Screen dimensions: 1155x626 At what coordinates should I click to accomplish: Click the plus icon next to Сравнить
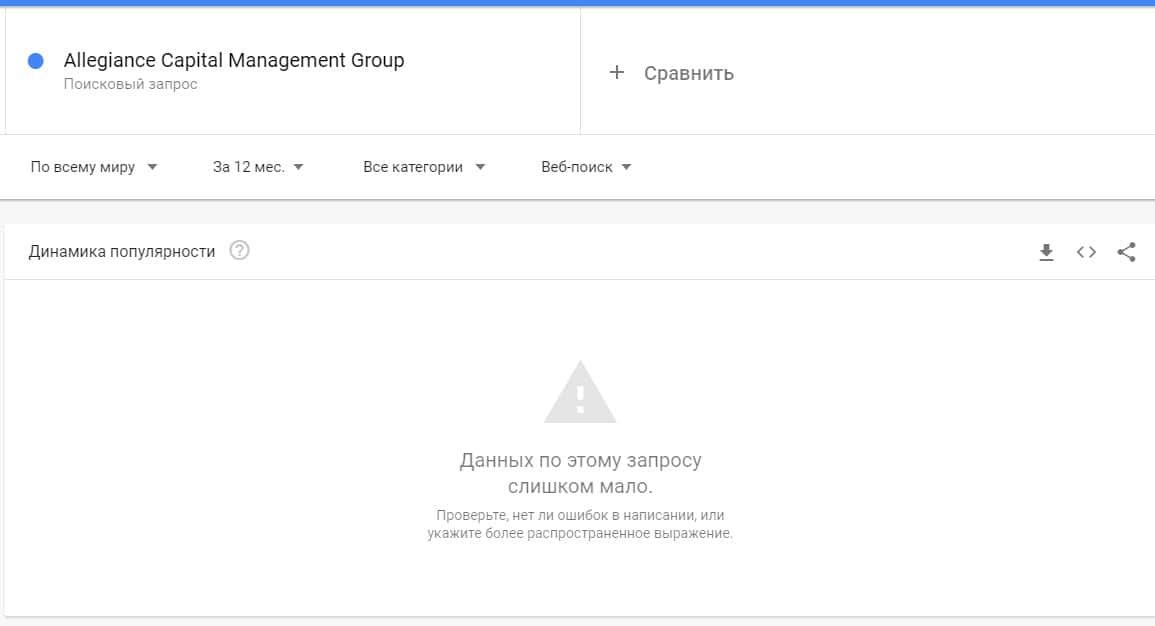[x=617, y=72]
